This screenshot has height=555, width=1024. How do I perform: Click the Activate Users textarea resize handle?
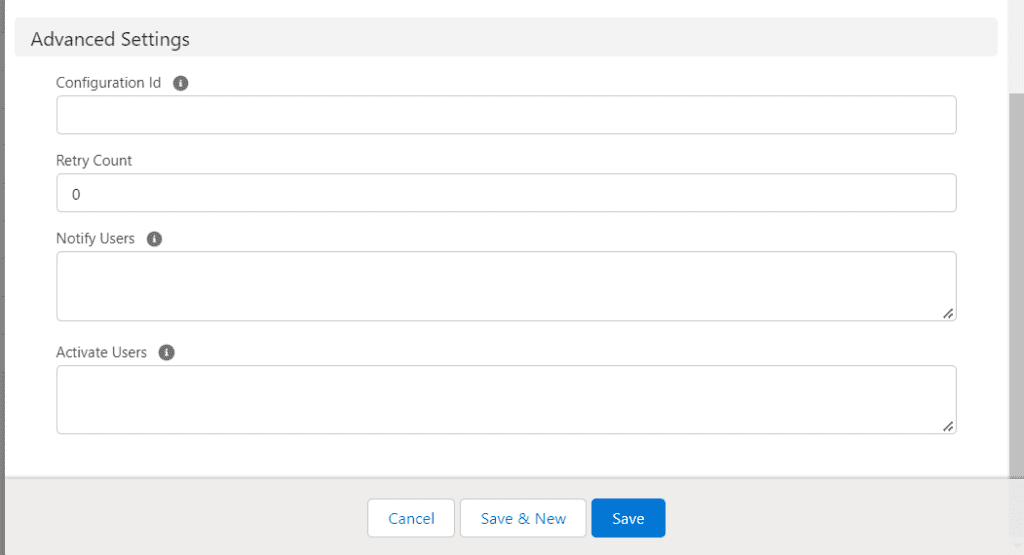[x=948, y=426]
